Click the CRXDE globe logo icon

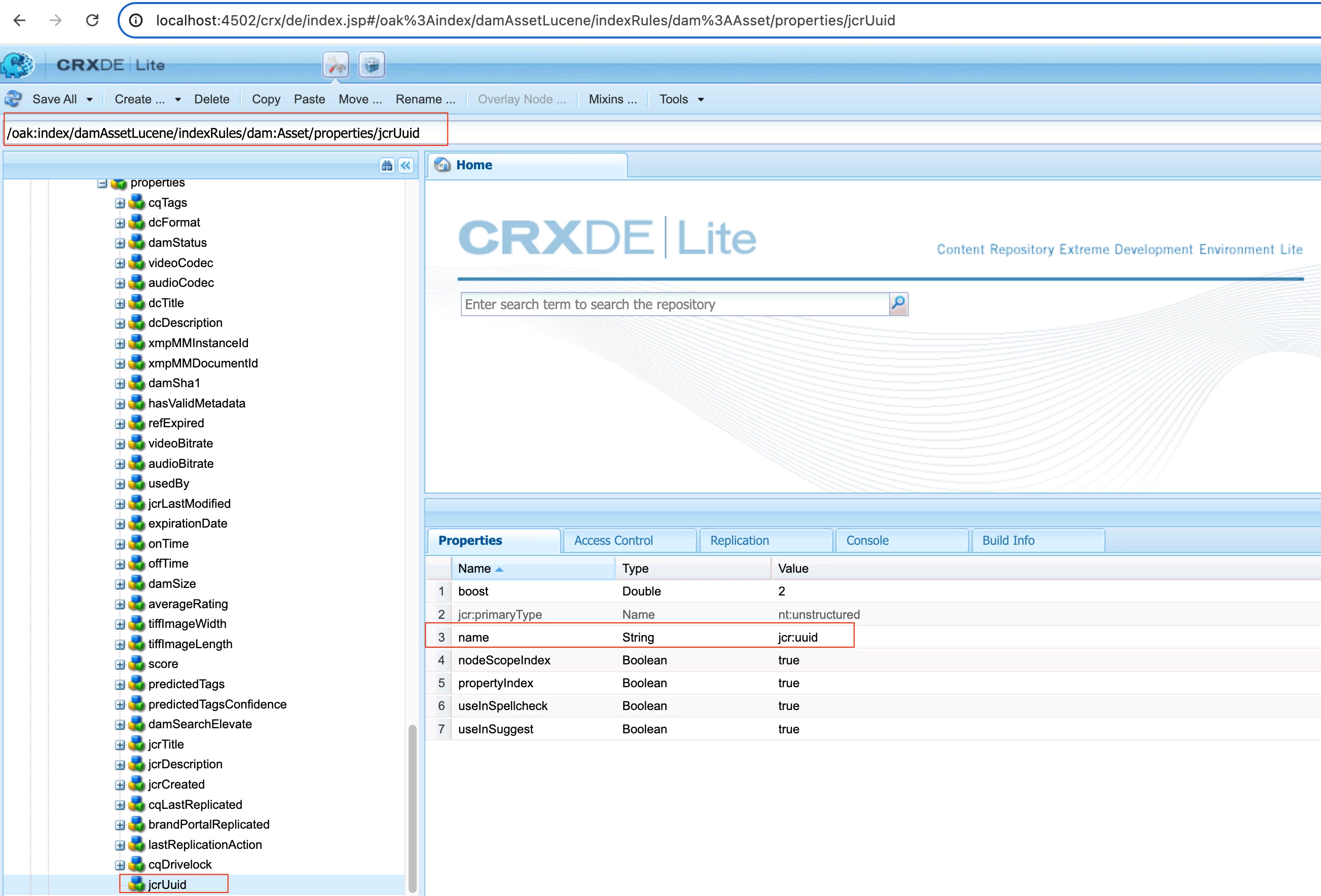point(17,65)
